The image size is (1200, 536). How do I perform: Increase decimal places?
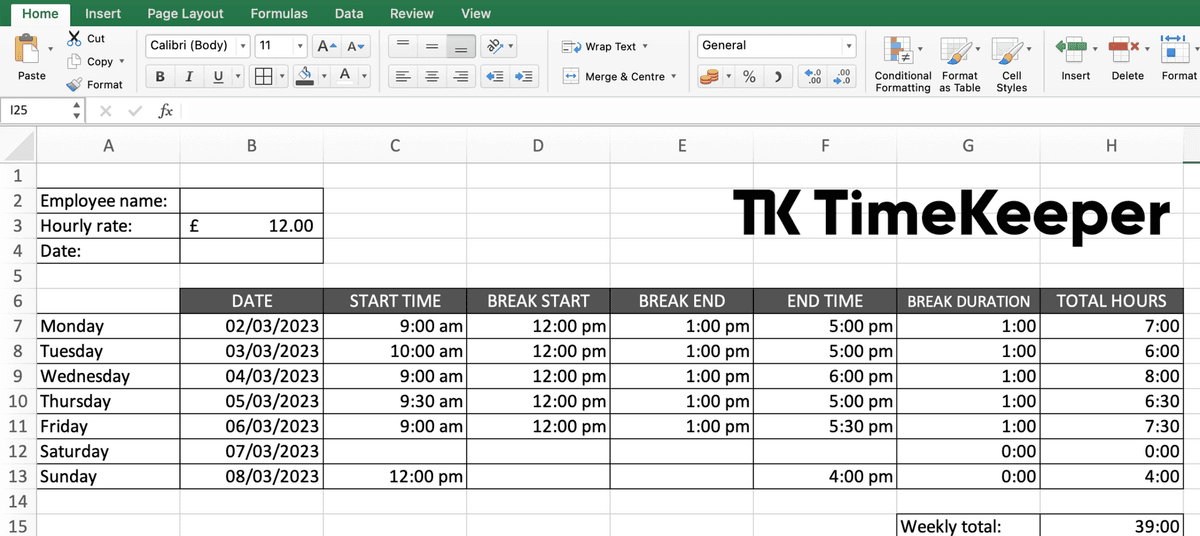pyautogui.click(x=814, y=77)
